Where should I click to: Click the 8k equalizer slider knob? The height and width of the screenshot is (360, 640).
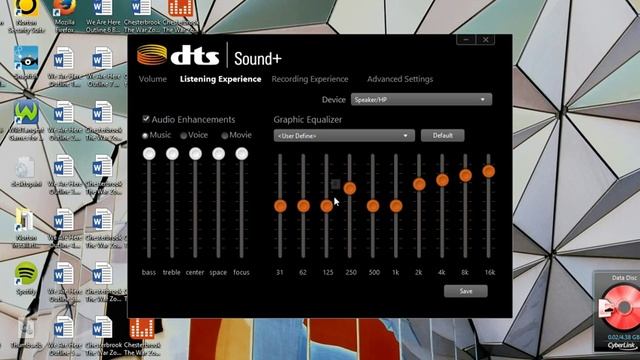coord(465,176)
